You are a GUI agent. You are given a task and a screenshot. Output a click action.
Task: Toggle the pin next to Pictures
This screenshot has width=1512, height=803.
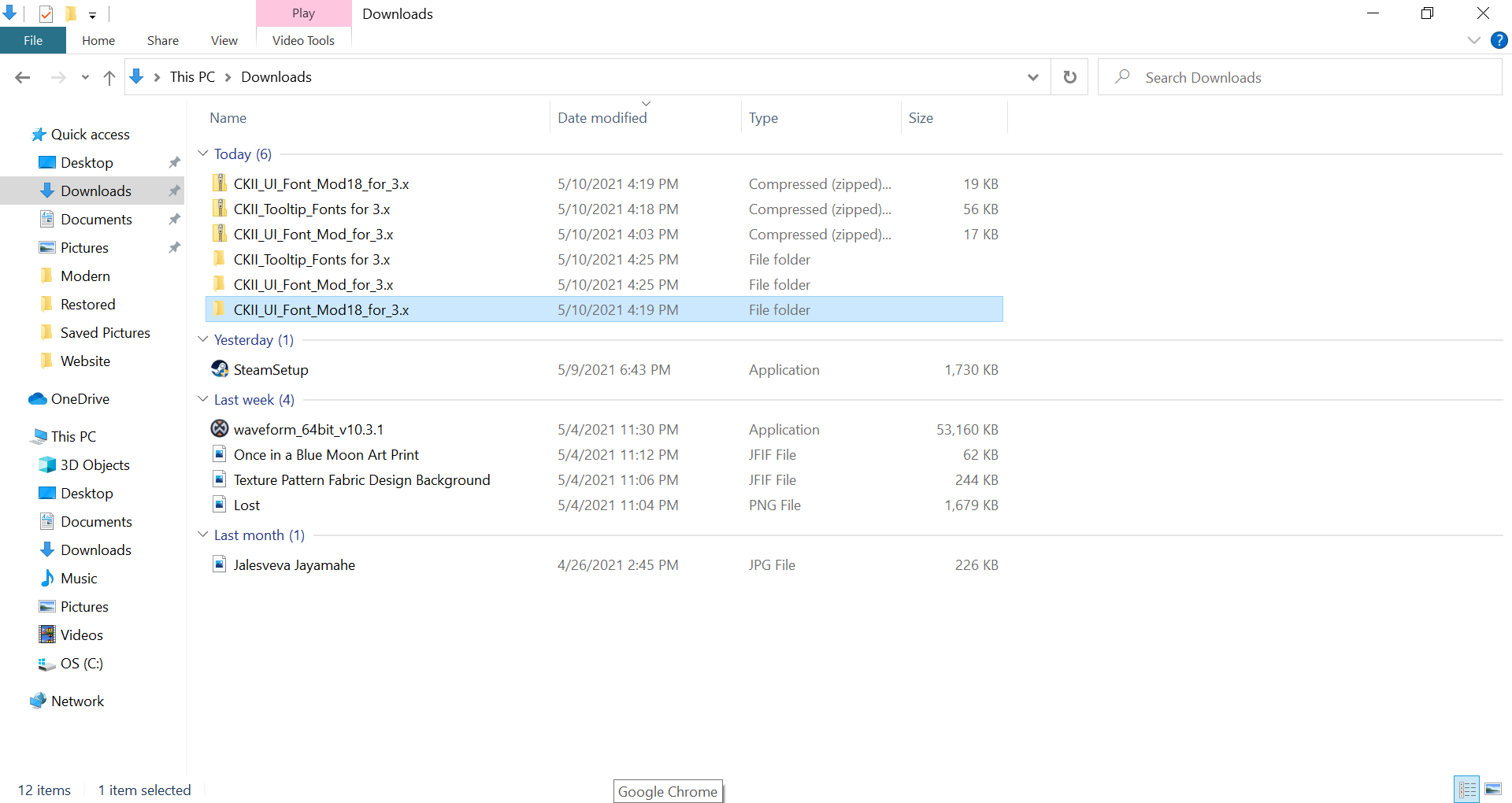[x=174, y=248]
